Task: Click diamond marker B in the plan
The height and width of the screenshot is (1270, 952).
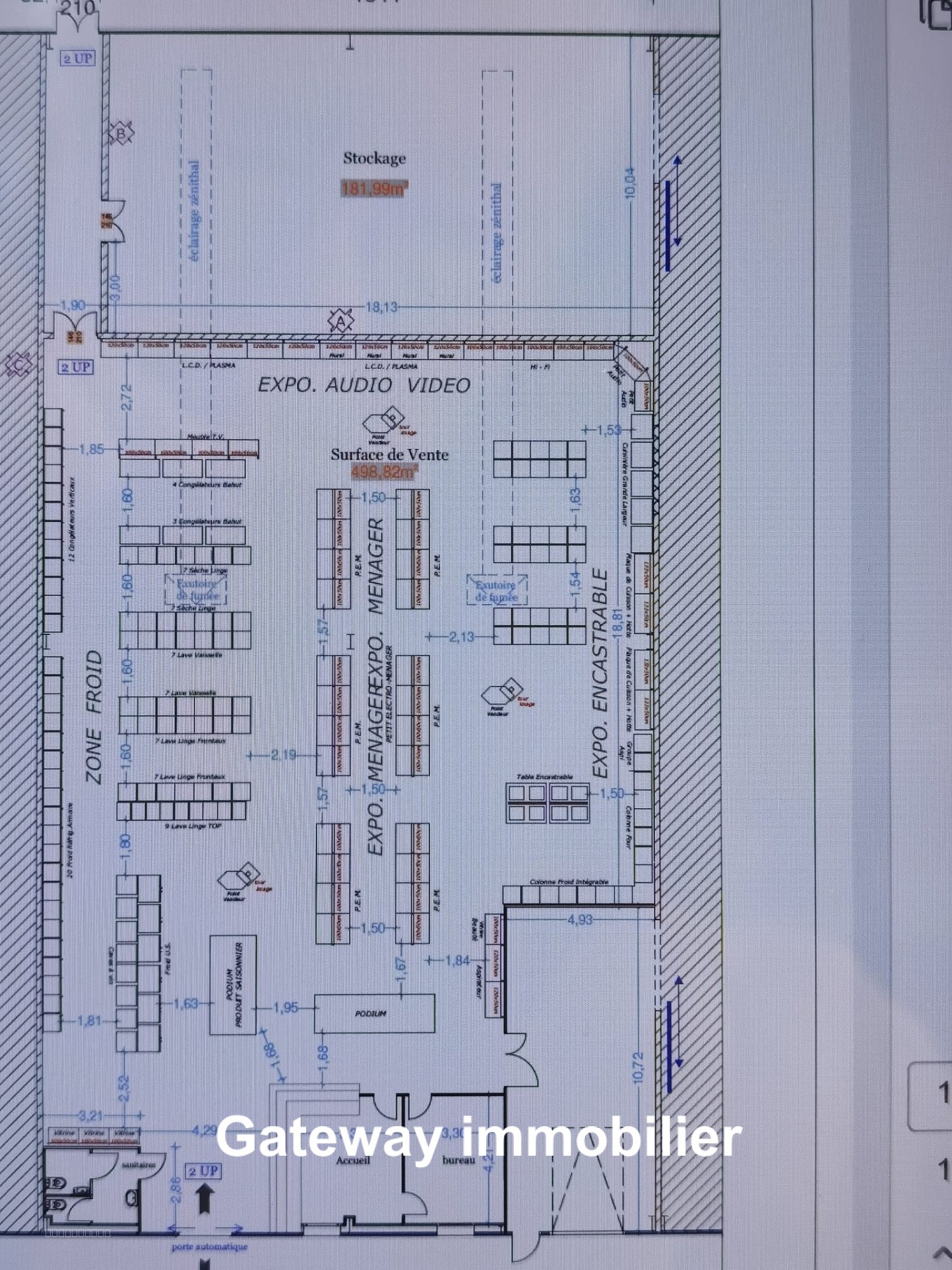Action: click(x=121, y=134)
